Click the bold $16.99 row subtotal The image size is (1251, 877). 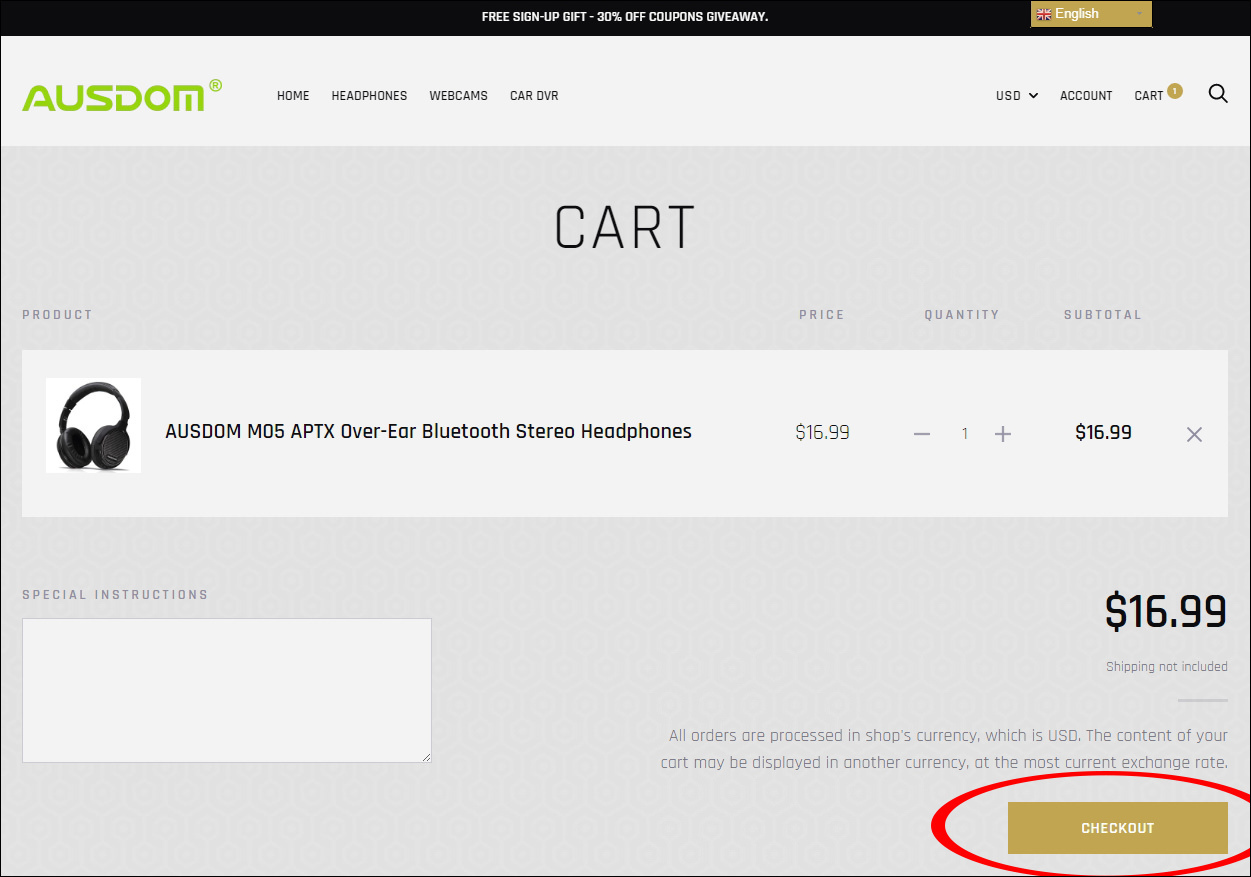pyautogui.click(x=1103, y=433)
